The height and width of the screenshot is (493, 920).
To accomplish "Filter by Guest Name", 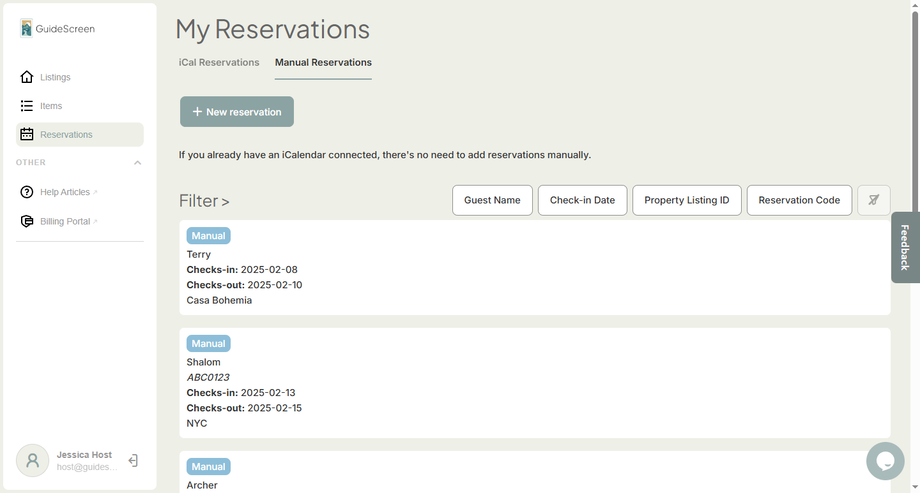I will [492, 200].
